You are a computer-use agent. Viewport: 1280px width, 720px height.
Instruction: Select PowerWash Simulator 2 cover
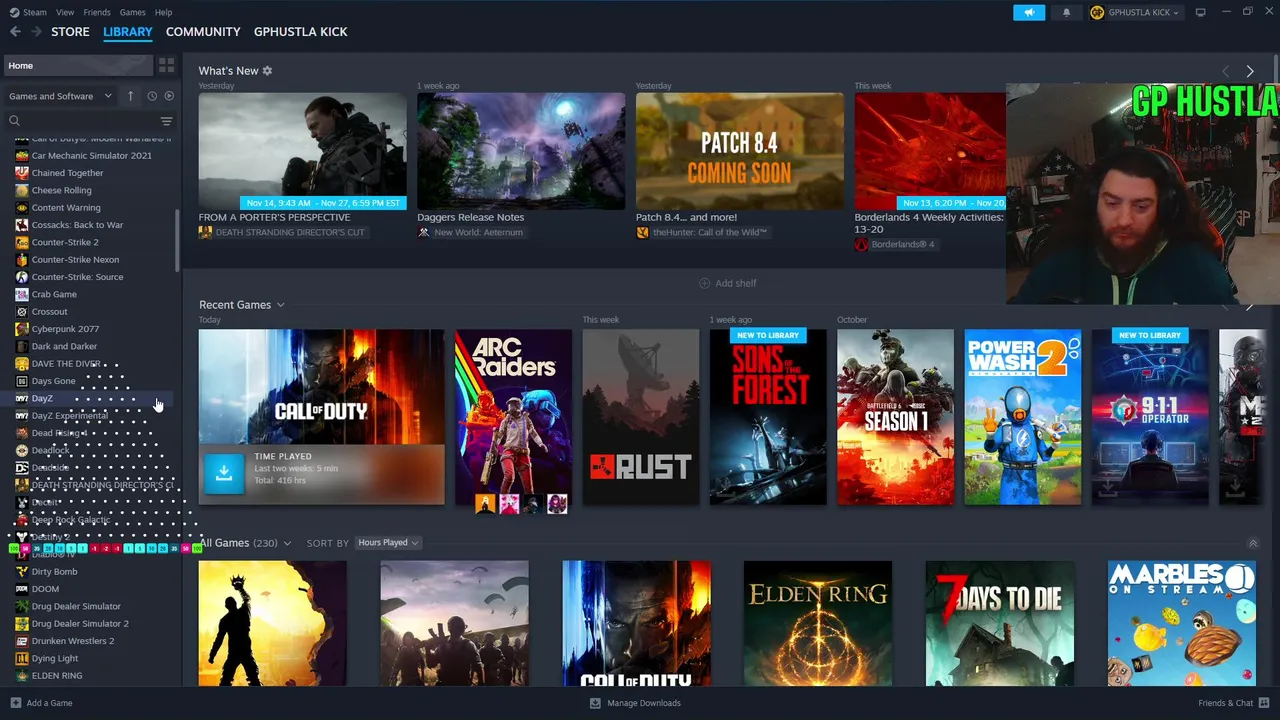click(x=1022, y=417)
